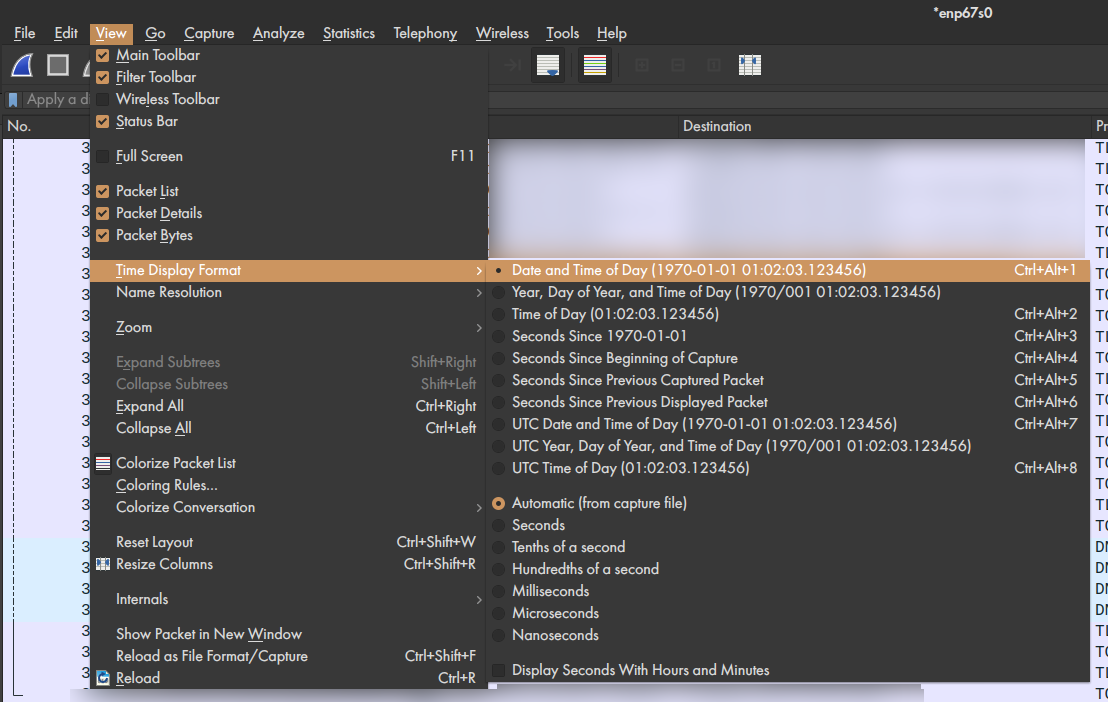Click Expand All in View menu

click(x=289, y=406)
